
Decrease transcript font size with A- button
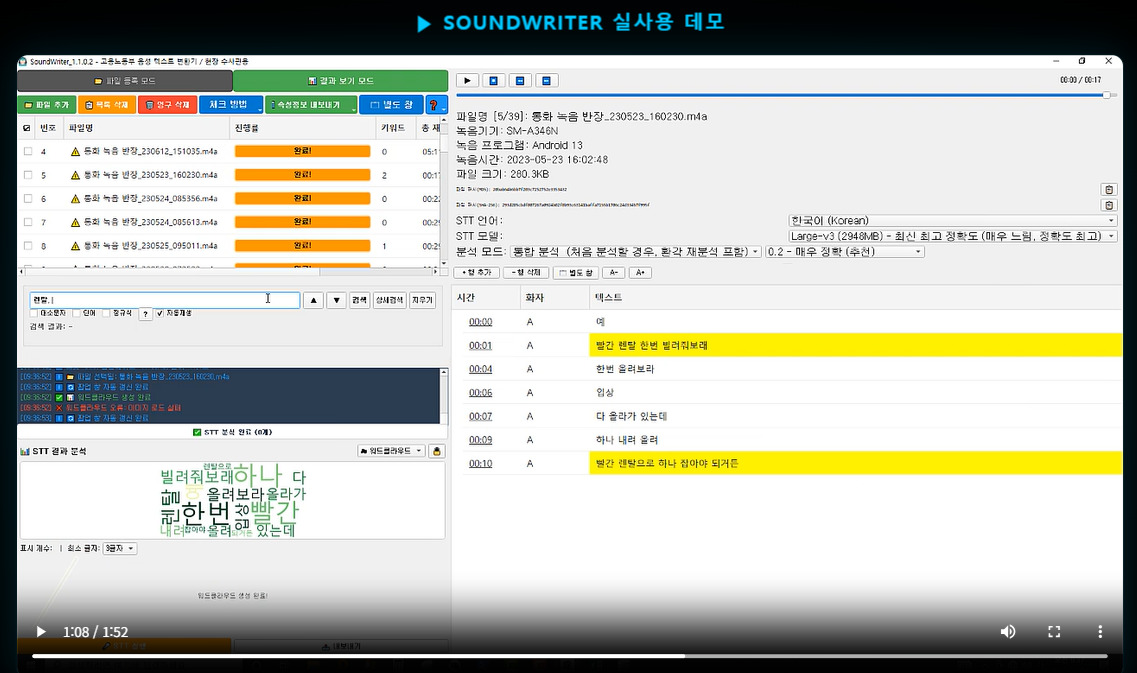[613, 273]
